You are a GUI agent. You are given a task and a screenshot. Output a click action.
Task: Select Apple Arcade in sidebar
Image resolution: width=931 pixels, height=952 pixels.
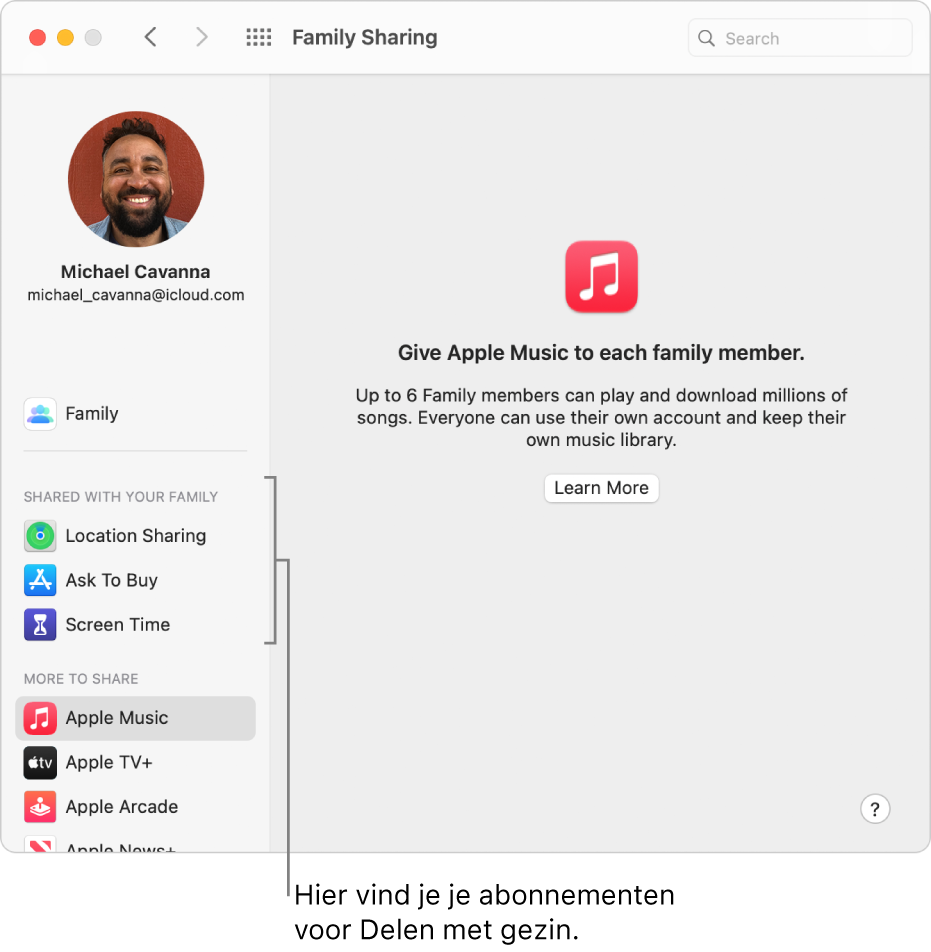[135, 807]
